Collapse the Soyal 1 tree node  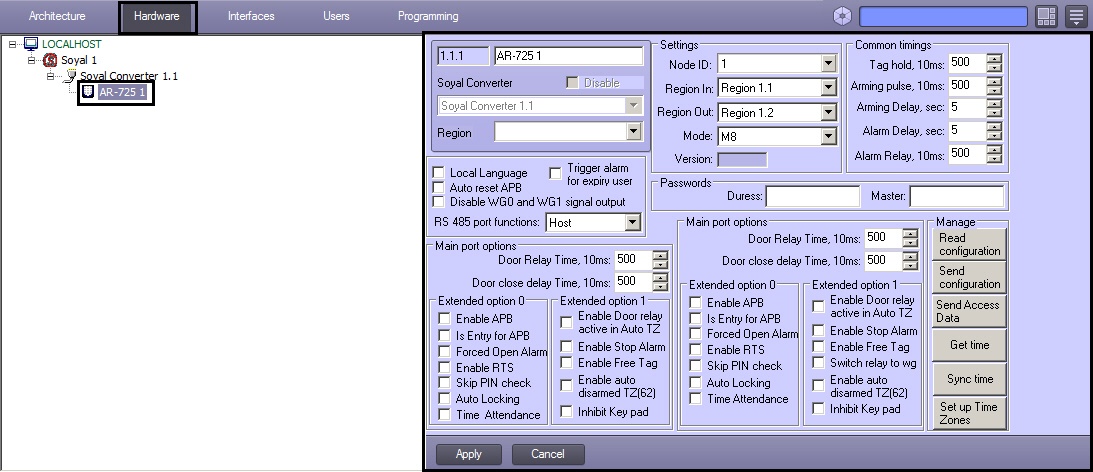pyautogui.click(x=31, y=60)
